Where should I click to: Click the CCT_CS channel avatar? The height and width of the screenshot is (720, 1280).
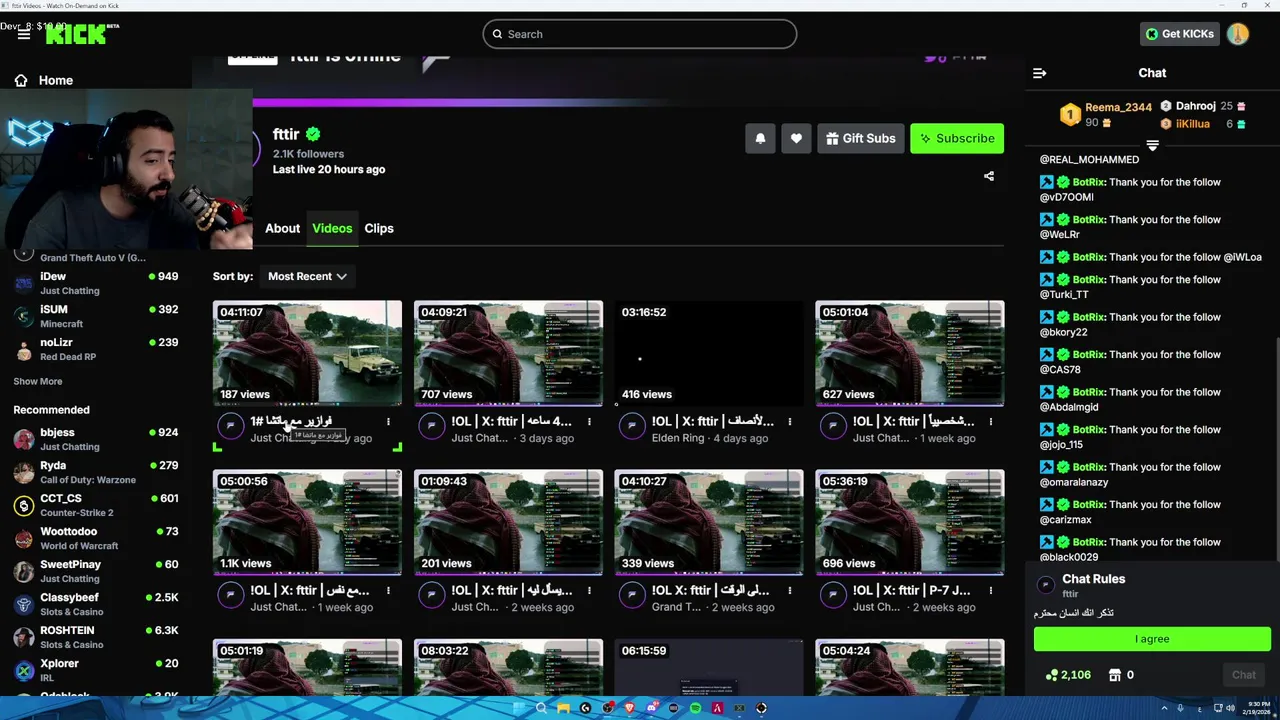coord(23,505)
